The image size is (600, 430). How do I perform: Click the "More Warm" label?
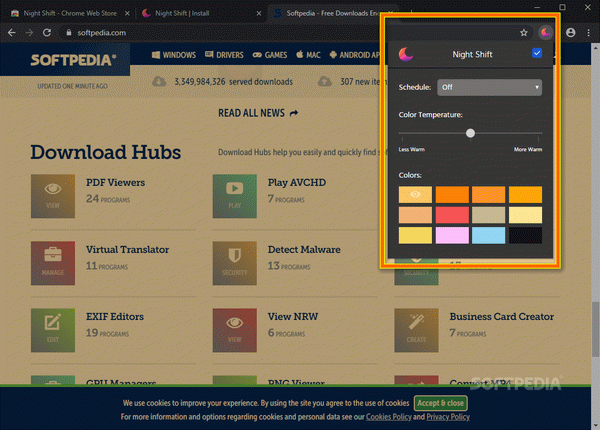(528, 149)
